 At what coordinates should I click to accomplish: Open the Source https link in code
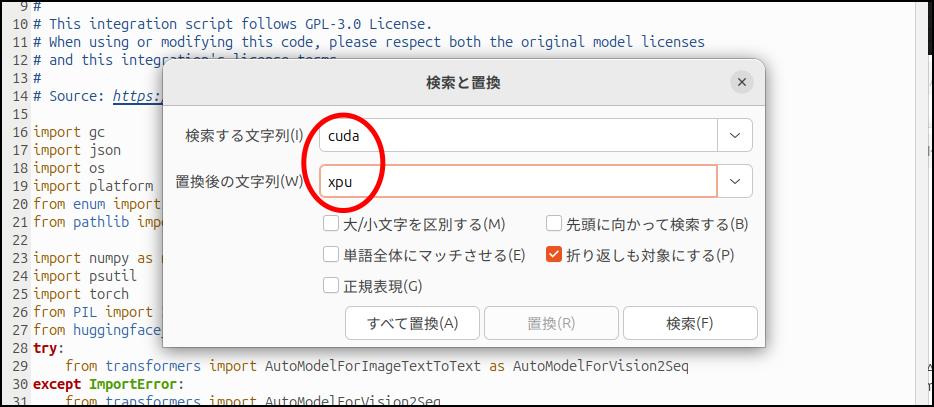(137, 96)
